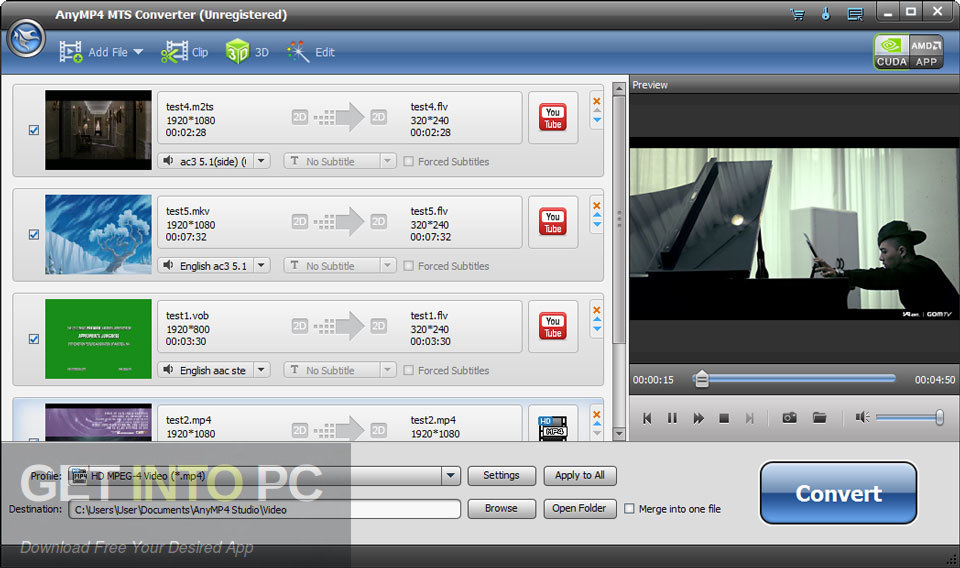Pause the preview playback
Screen dimensions: 960x568
click(672, 418)
